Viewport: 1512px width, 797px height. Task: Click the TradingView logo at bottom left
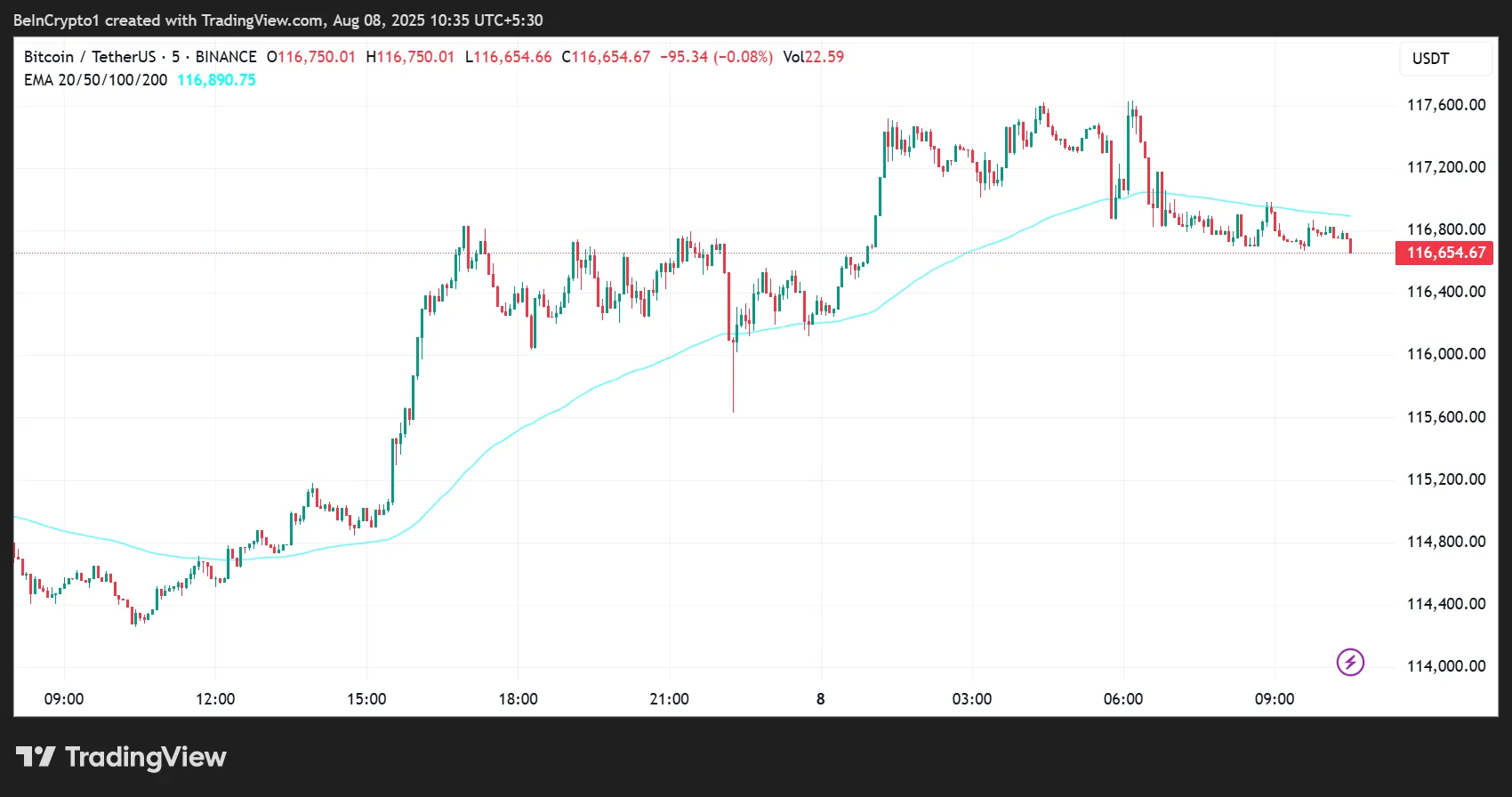[121, 757]
